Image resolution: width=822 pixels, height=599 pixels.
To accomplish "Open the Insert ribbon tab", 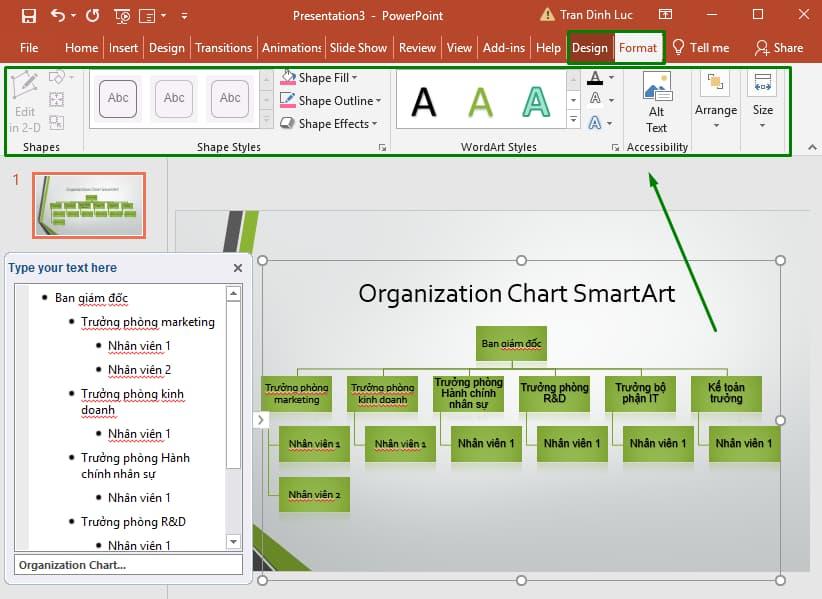I will [123, 47].
